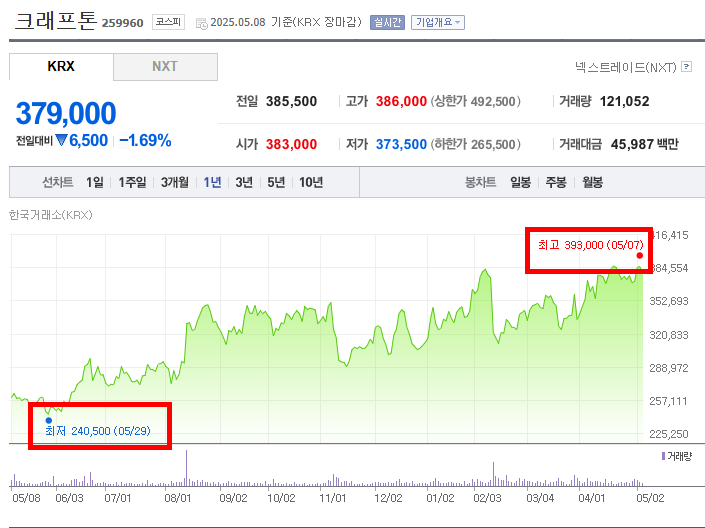Click the previous close value 385,500

(x=291, y=101)
